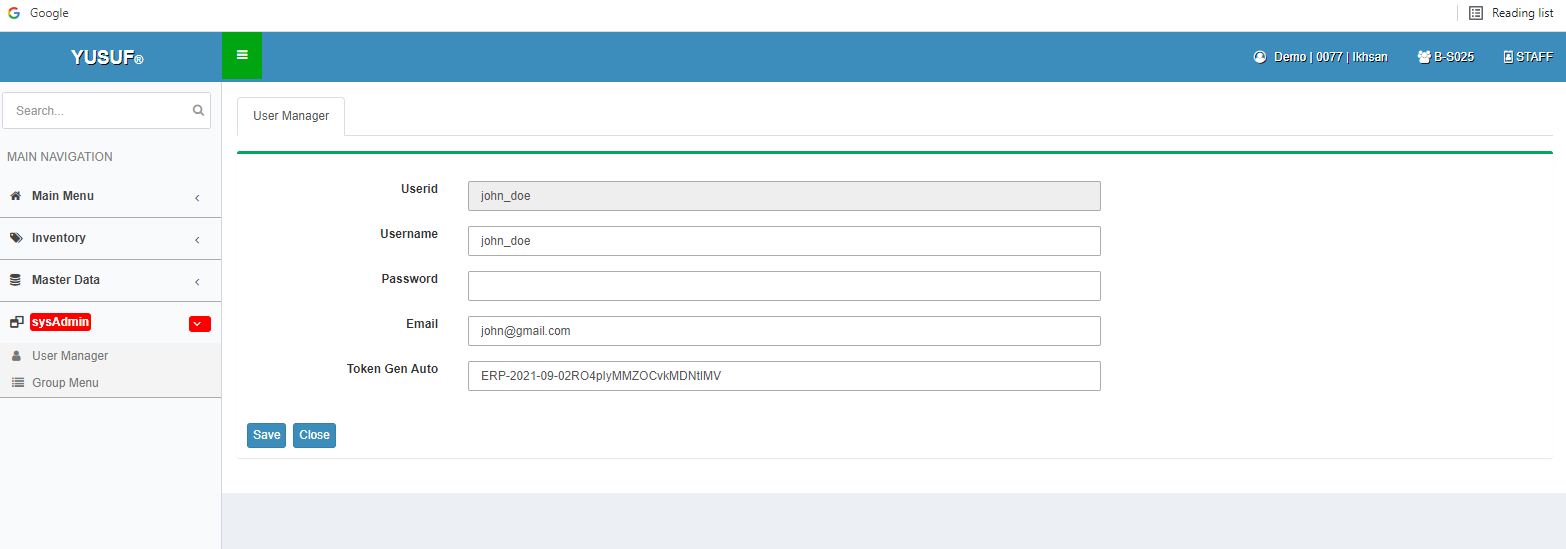Click the sysAdmin windows icon
1566x549 pixels.
pyautogui.click(x=16, y=322)
